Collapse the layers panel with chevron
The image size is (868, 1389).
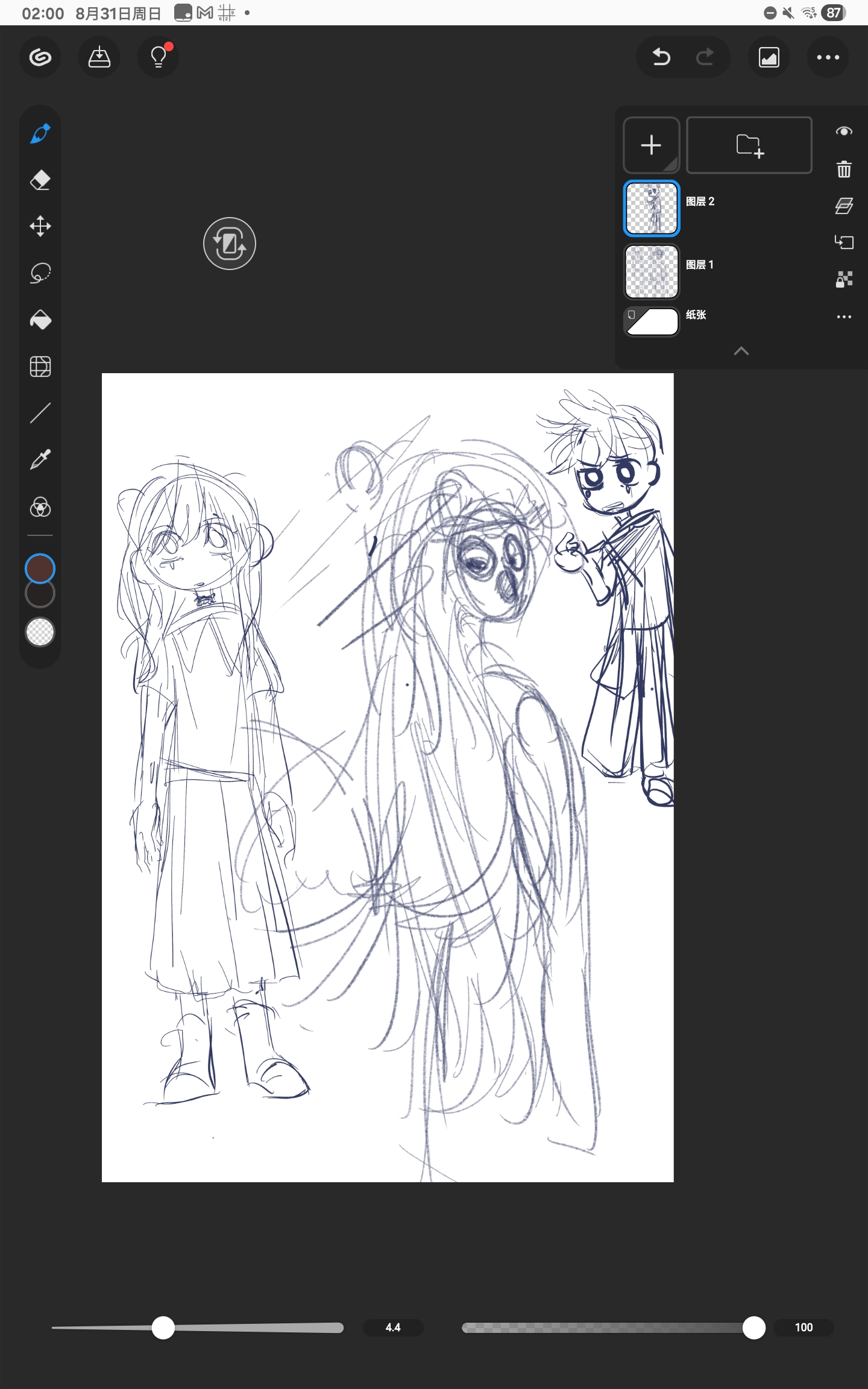tap(741, 351)
